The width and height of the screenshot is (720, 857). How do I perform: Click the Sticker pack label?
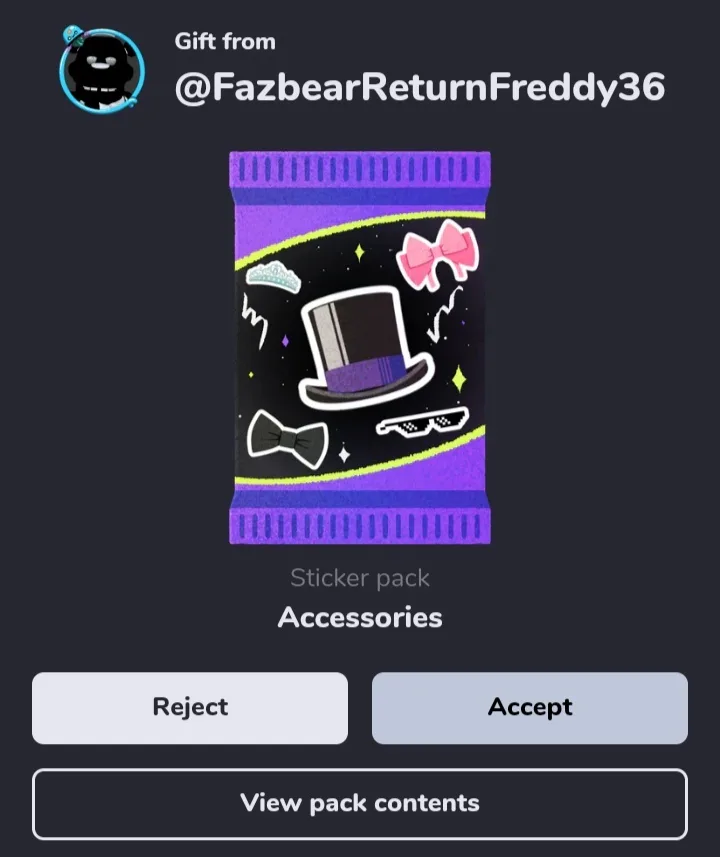pos(360,578)
